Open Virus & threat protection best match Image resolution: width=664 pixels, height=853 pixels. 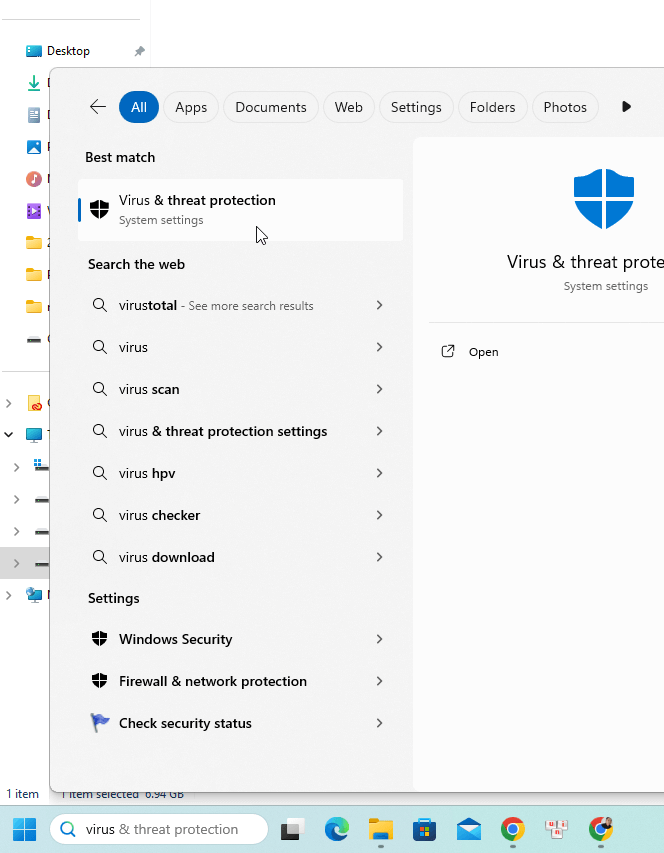click(x=240, y=210)
